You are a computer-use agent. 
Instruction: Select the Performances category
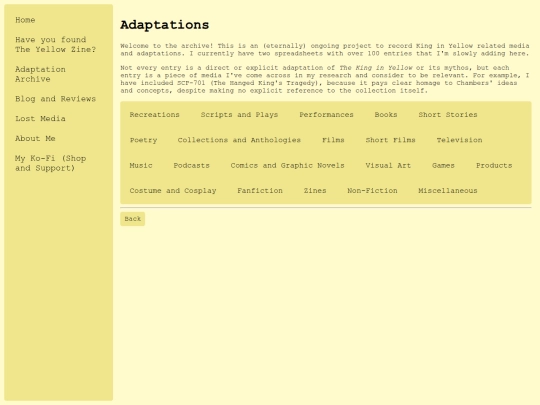pyautogui.click(x=326, y=115)
